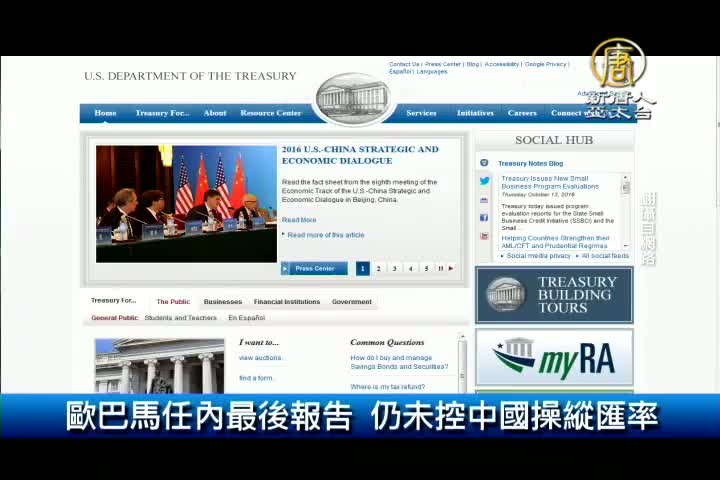Jump to slide 5 in the carousel
The width and height of the screenshot is (720, 480).
[x=426, y=268]
